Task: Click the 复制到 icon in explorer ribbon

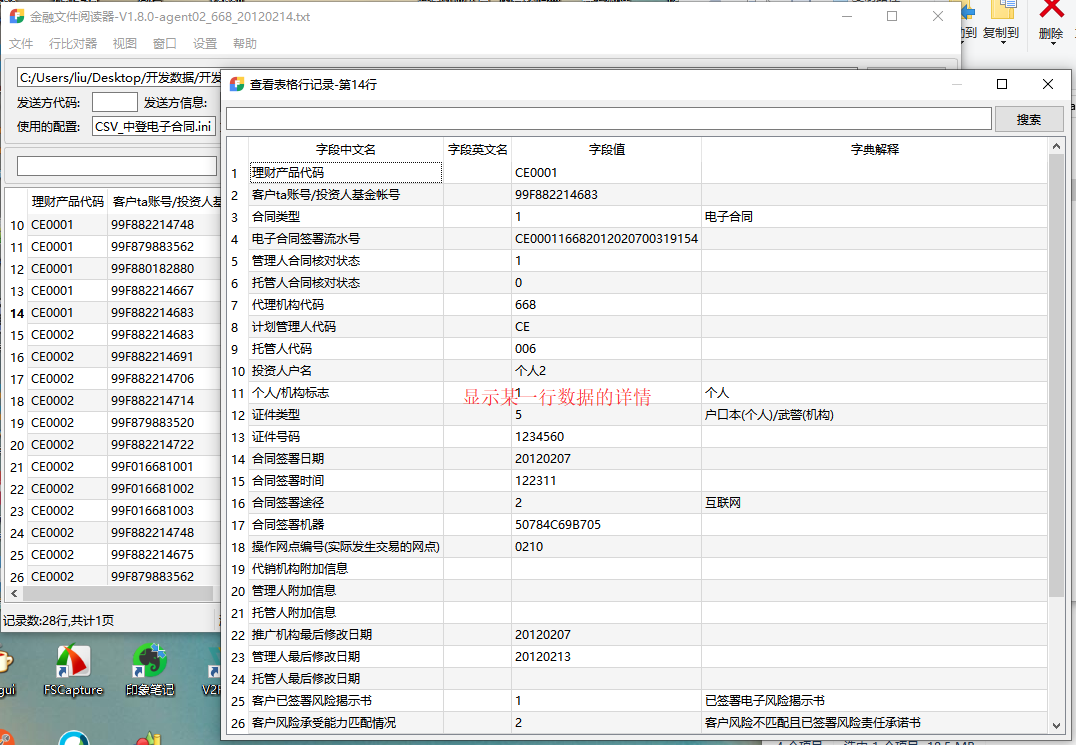Action: (1001, 10)
